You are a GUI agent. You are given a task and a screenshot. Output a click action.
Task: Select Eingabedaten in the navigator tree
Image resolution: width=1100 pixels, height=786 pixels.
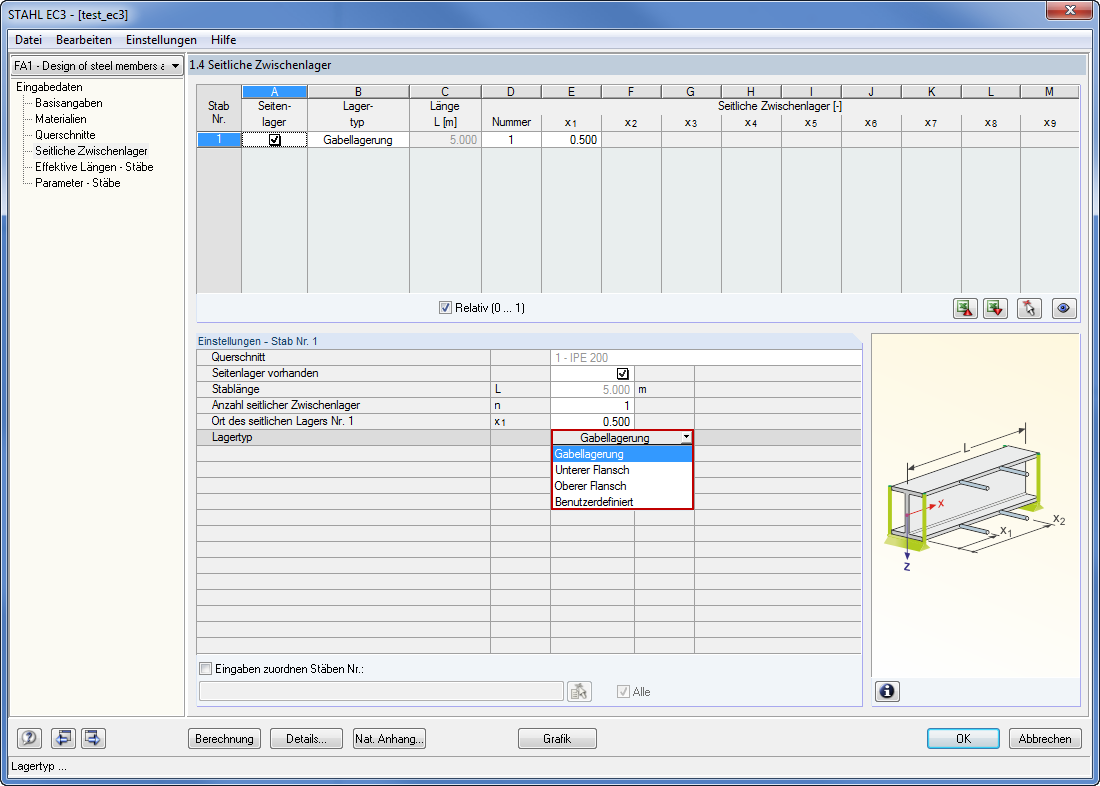49,87
